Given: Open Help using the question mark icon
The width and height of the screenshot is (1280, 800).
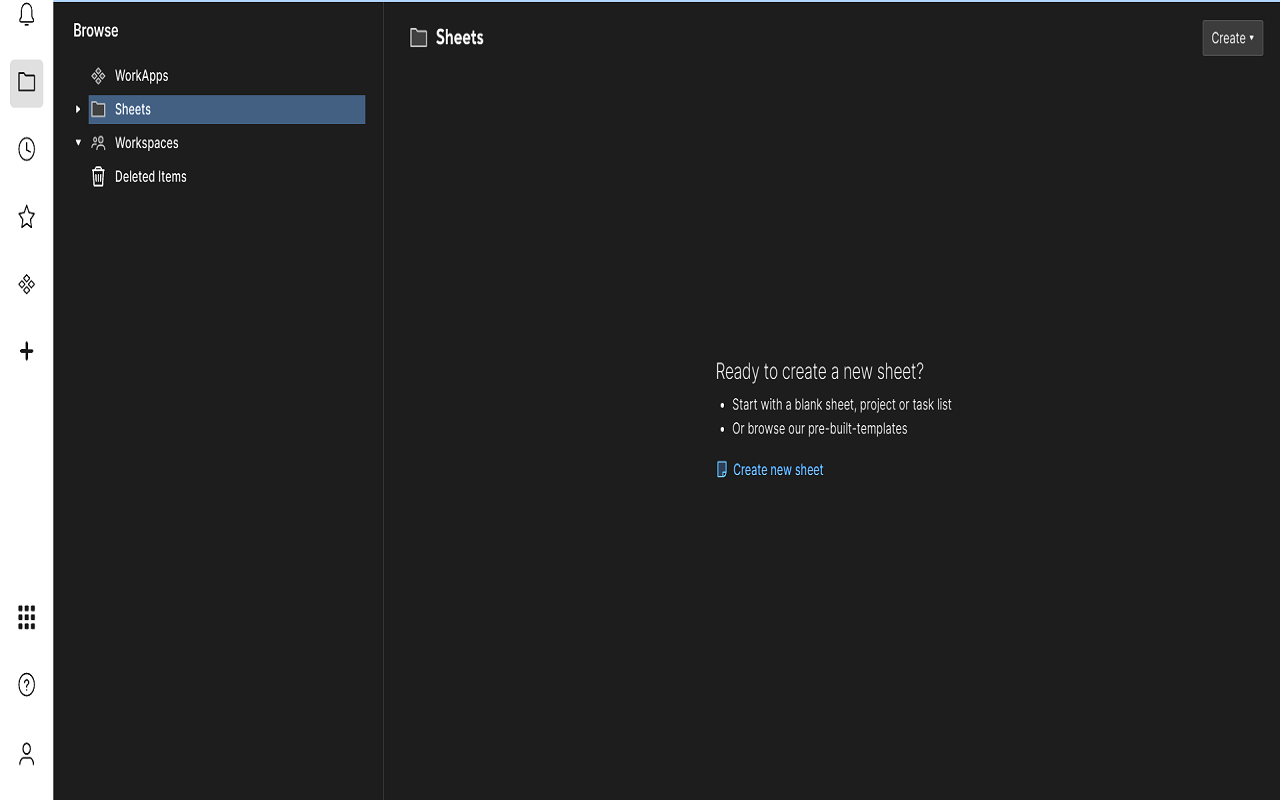Looking at the screenshot, I should click(x=26, y=684).
